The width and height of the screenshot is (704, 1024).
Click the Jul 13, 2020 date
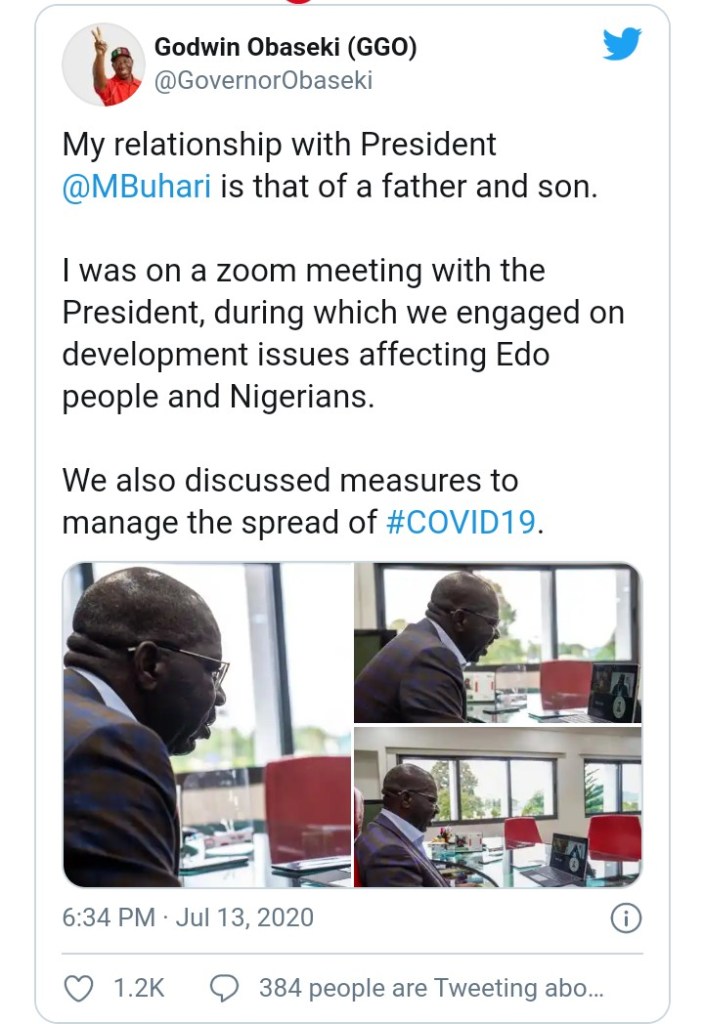point(243,918)
